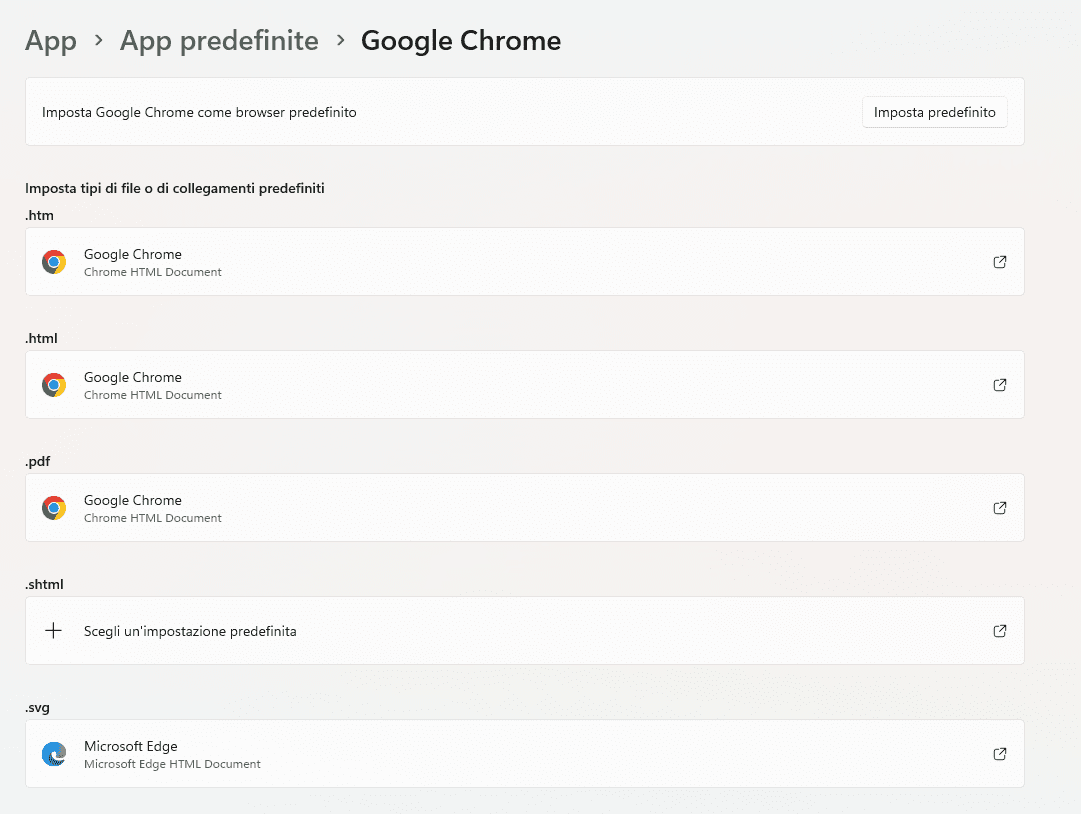Click Microsoft Edge icon in .svg row
The width and height of the screenshot is (1081, 814).
point(54,754)
